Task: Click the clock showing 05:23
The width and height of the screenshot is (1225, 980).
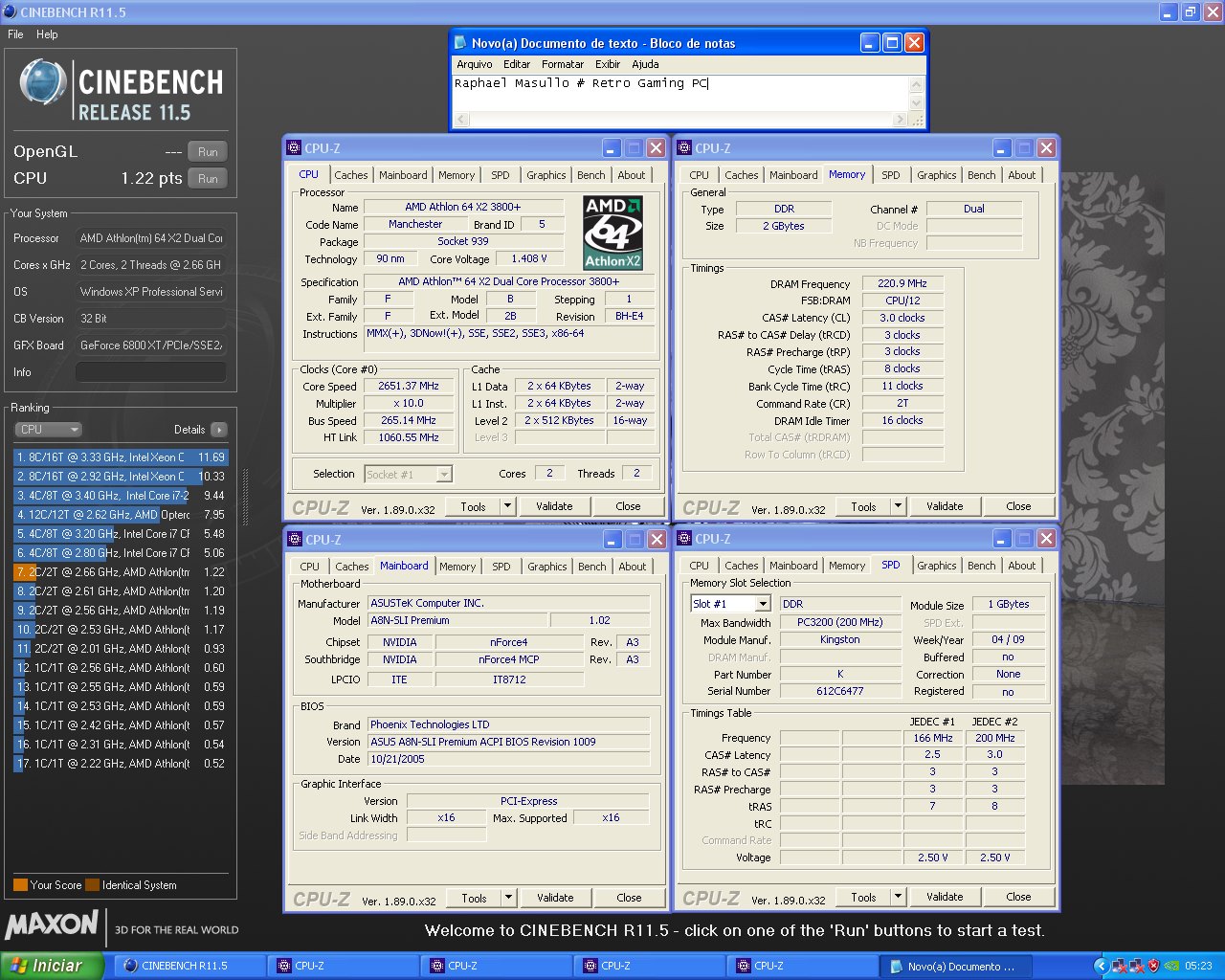Action: (x=1198, y=967)
